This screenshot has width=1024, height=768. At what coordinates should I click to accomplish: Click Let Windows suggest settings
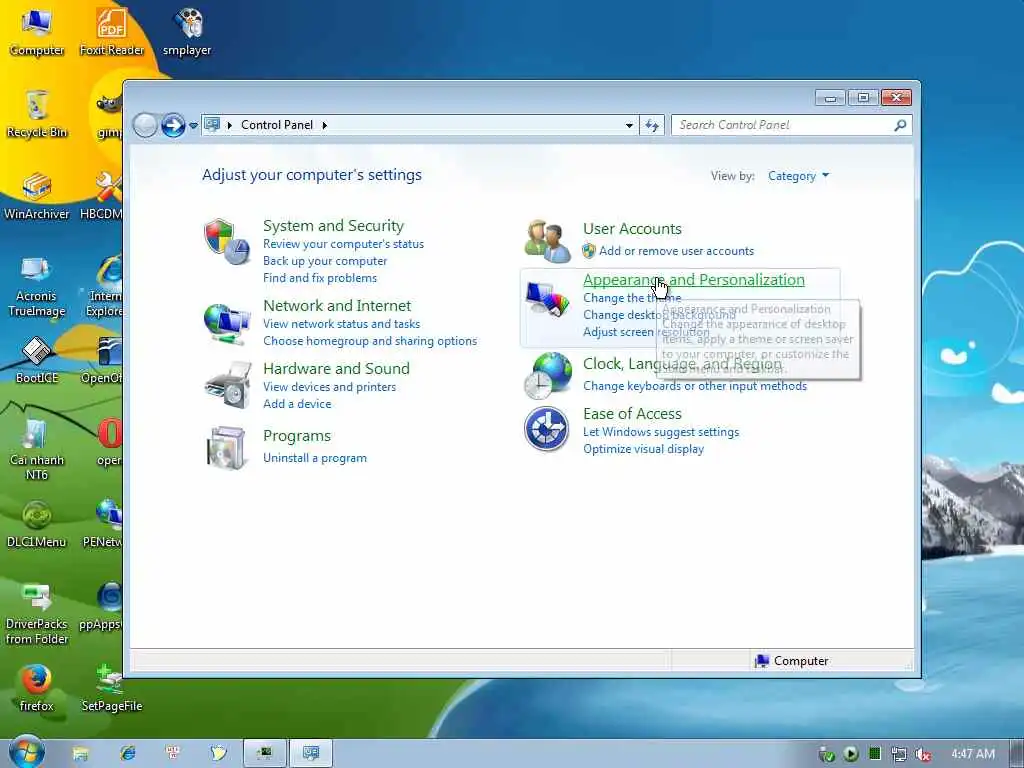tap(661, 432)
